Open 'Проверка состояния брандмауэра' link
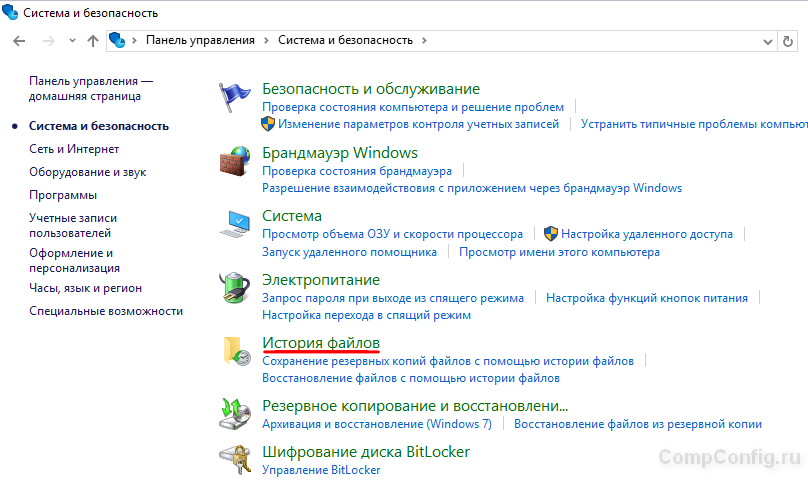 [356, 171]
